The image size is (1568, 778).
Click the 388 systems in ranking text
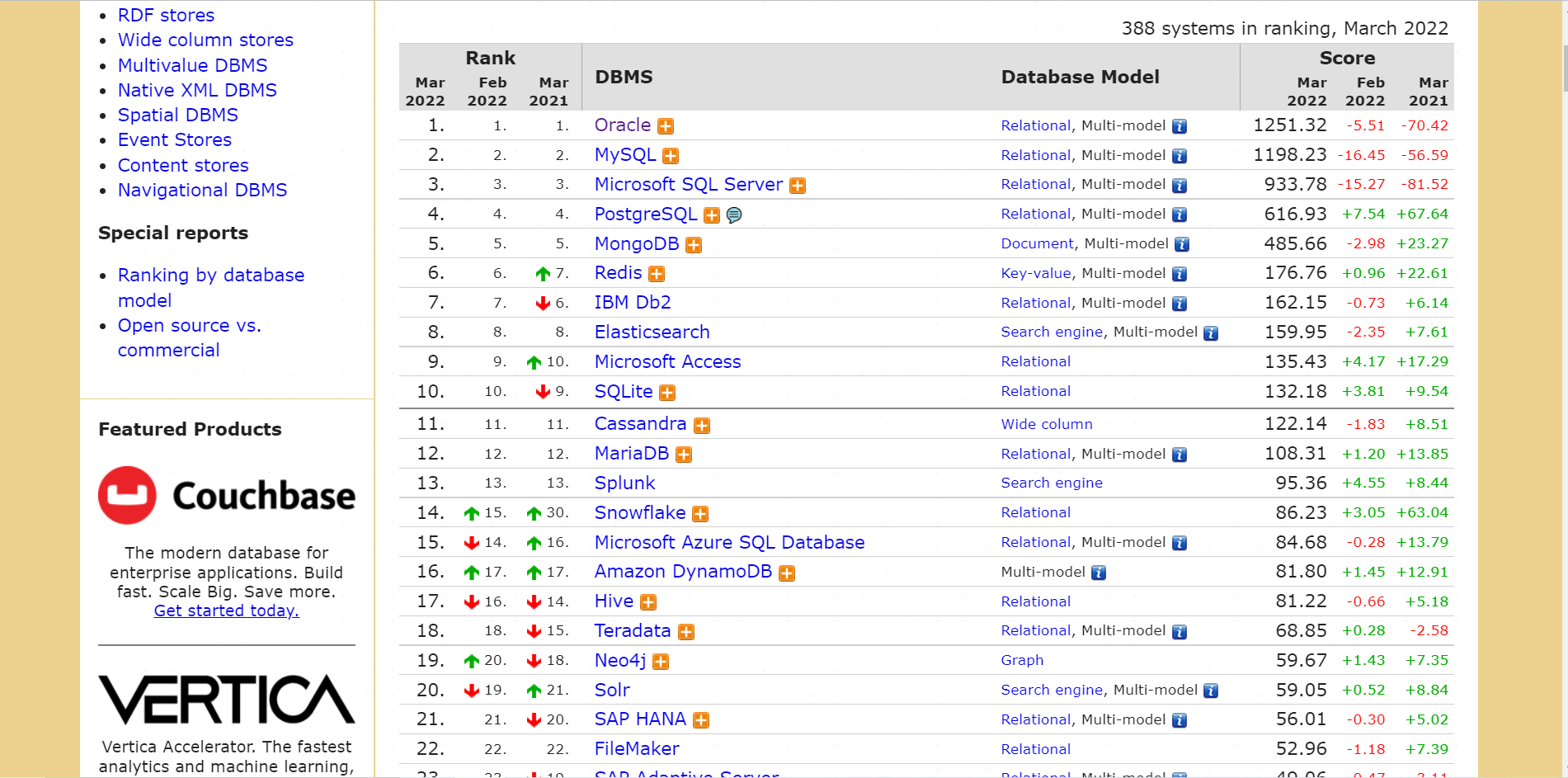point(1284,28)
